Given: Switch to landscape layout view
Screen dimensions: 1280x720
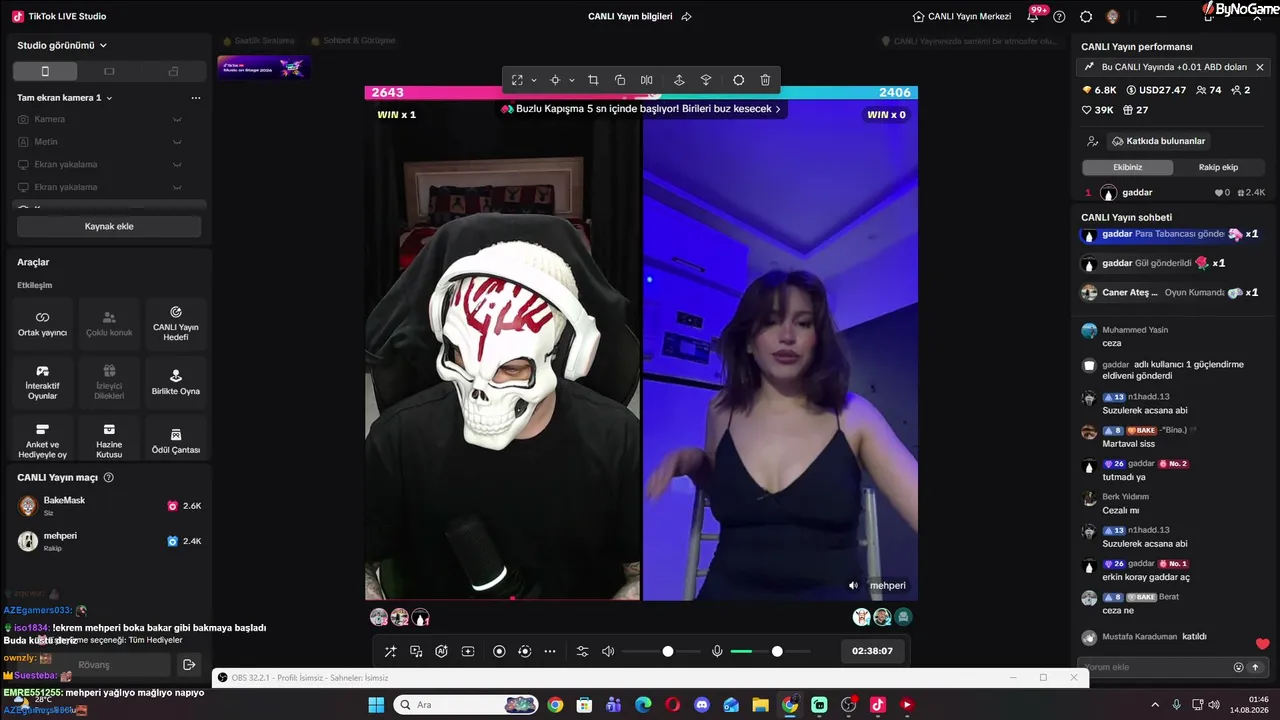Looking at the screenshot, I should (x=109, y=71).
